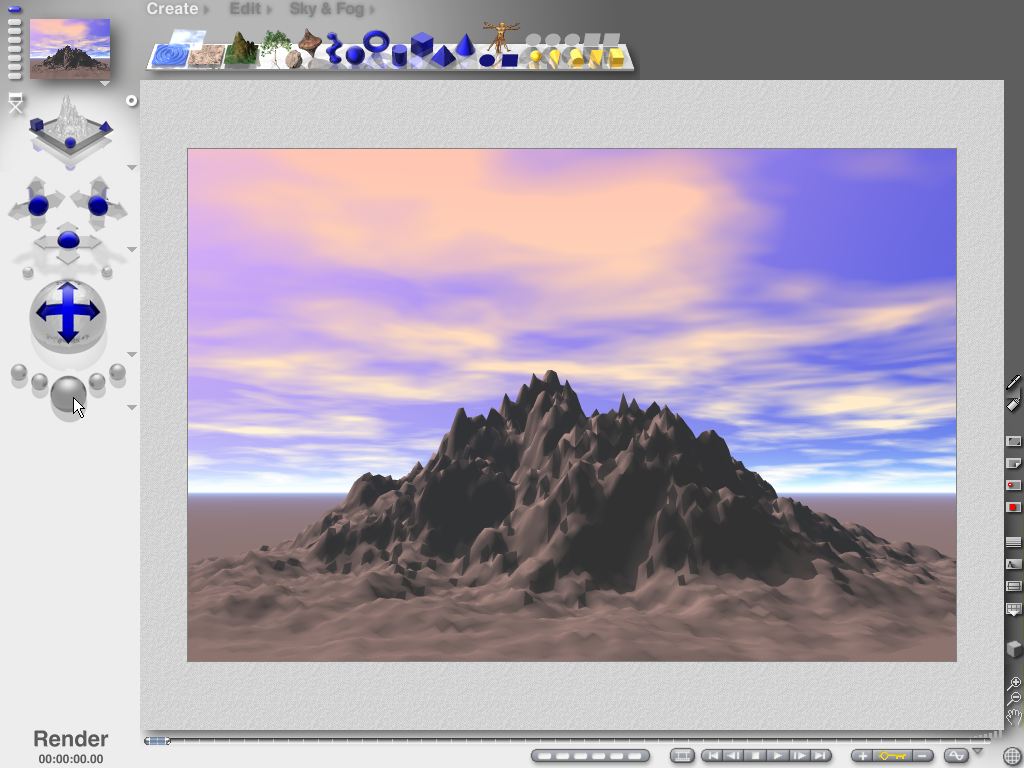This screenshot has height=768, width=1024.
Task: Open the Sky & Fog palette menu
Action: pos(327,8)
